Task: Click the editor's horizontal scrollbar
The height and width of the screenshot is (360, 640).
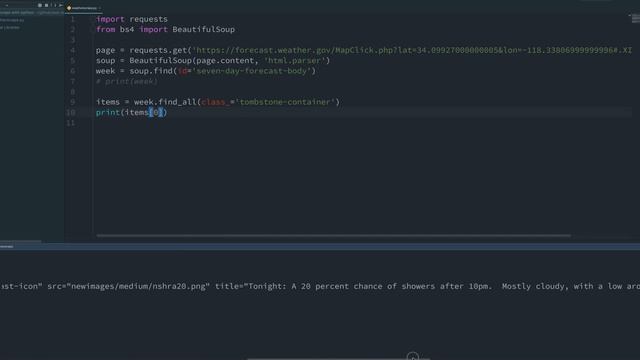Action: pyautogui.click(x=333, y=236)
